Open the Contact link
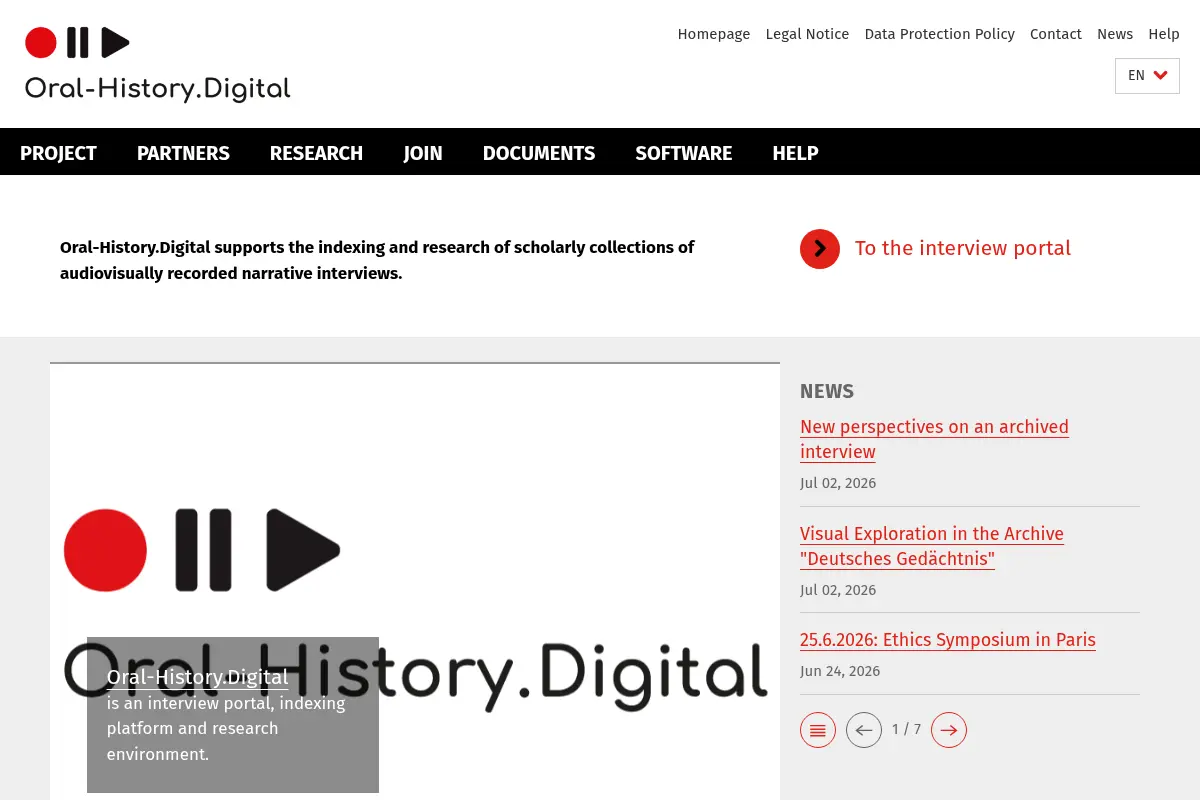 tap(1056, 34)
